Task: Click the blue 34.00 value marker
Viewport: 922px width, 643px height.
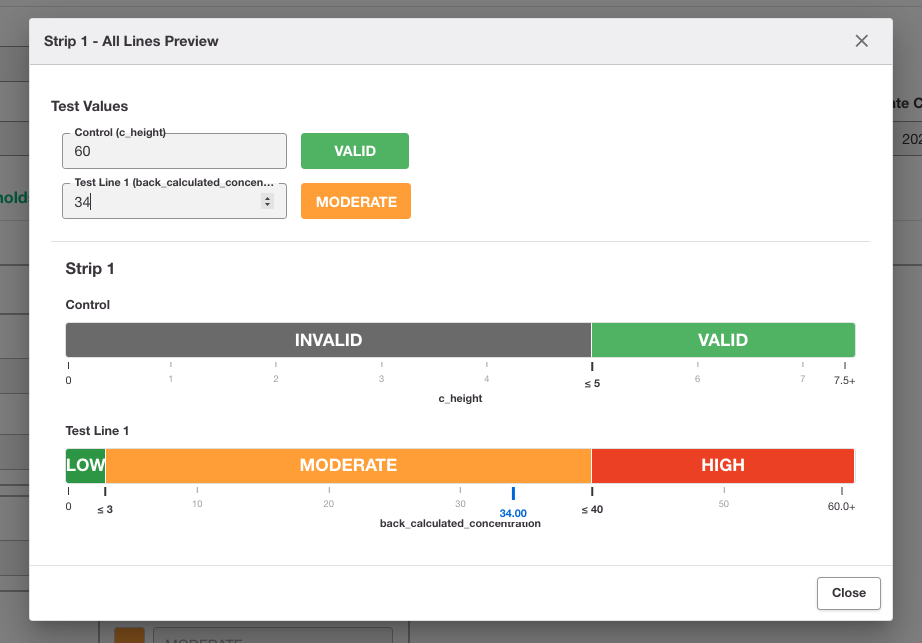Action: [513, 503]
